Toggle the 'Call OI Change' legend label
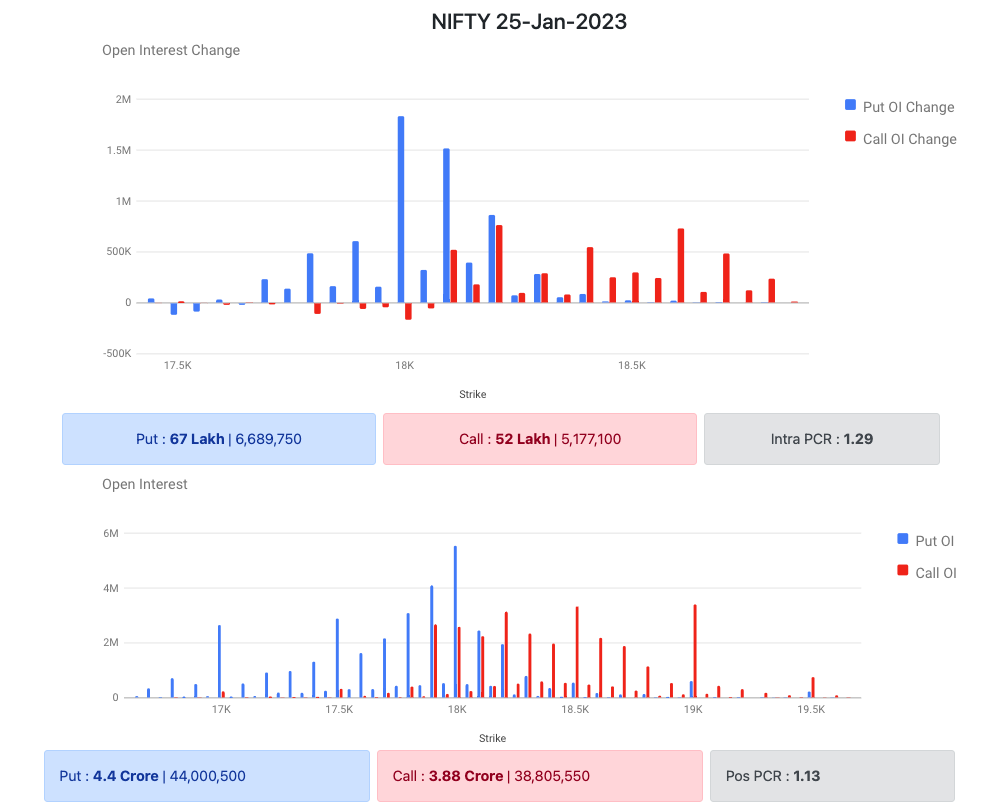Viewport: 1004px width, 812px height. click(909, 139)
